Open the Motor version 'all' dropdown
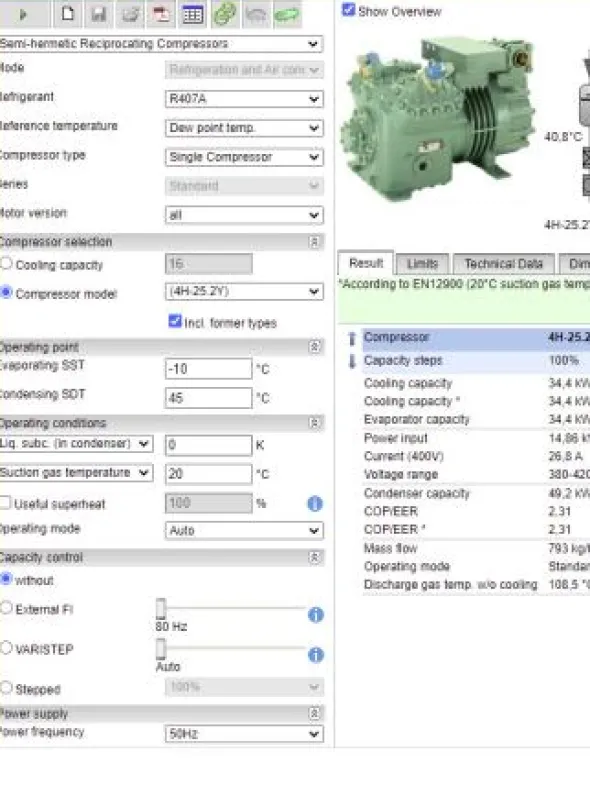 pos(244,215)
